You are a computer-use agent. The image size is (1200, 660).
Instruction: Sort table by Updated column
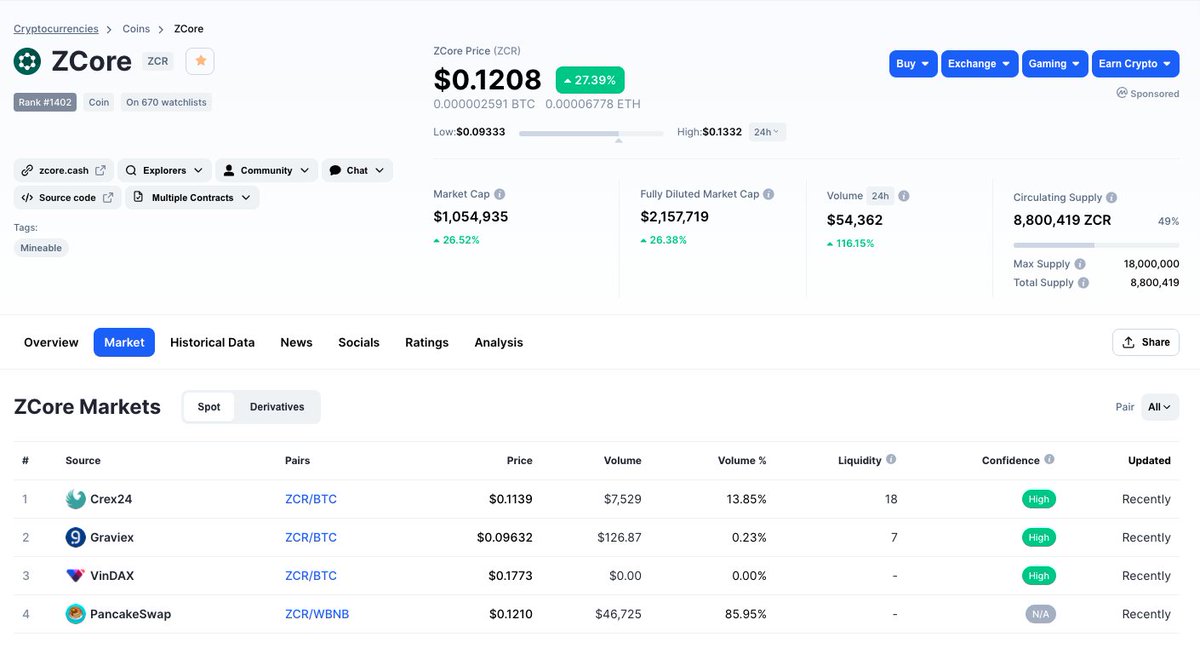click(1149, 461)
